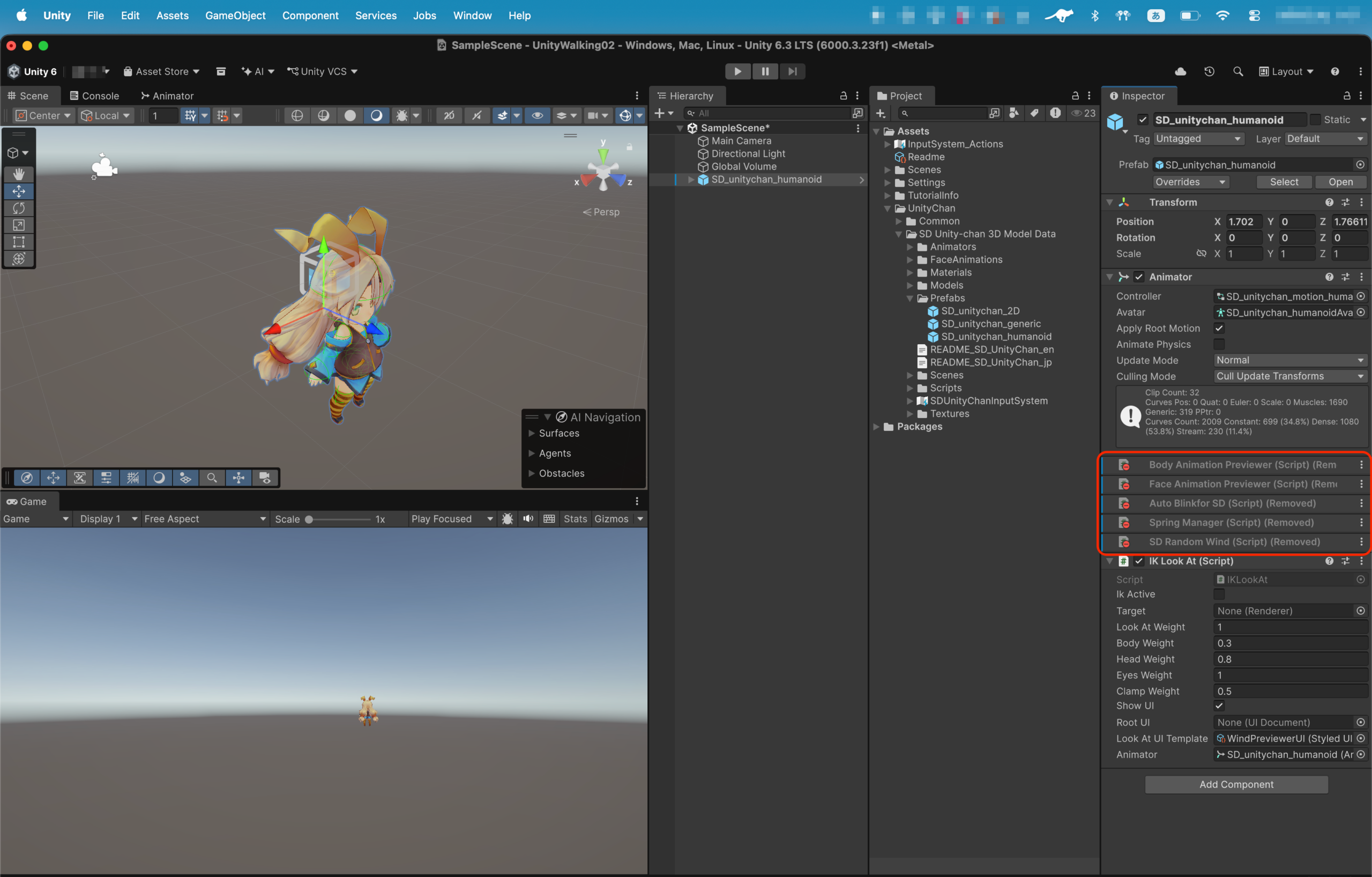Click the Position X input field

pos(1245,222)
